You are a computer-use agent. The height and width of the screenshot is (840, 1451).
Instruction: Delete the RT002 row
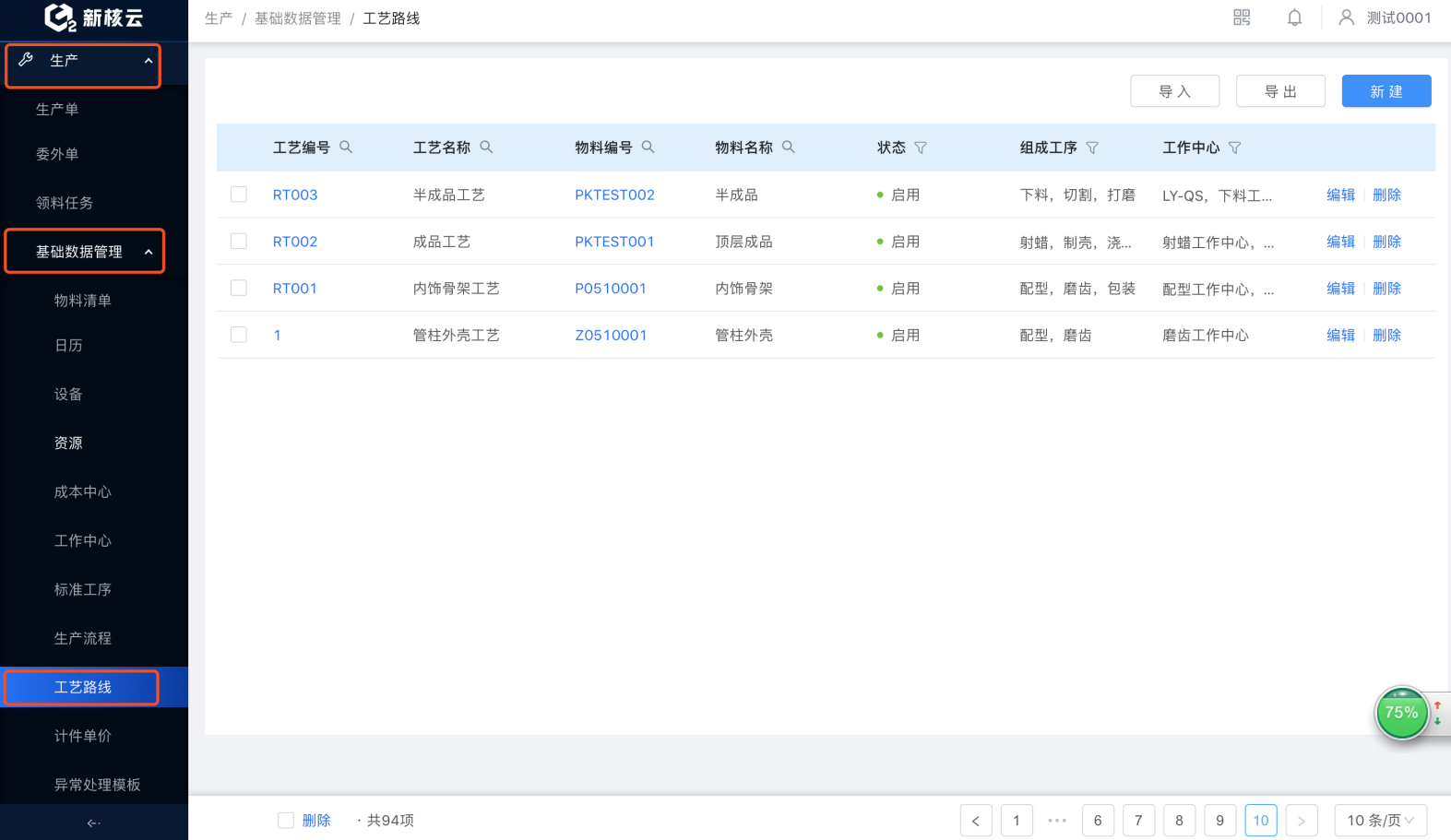(x=1386, y=242)
